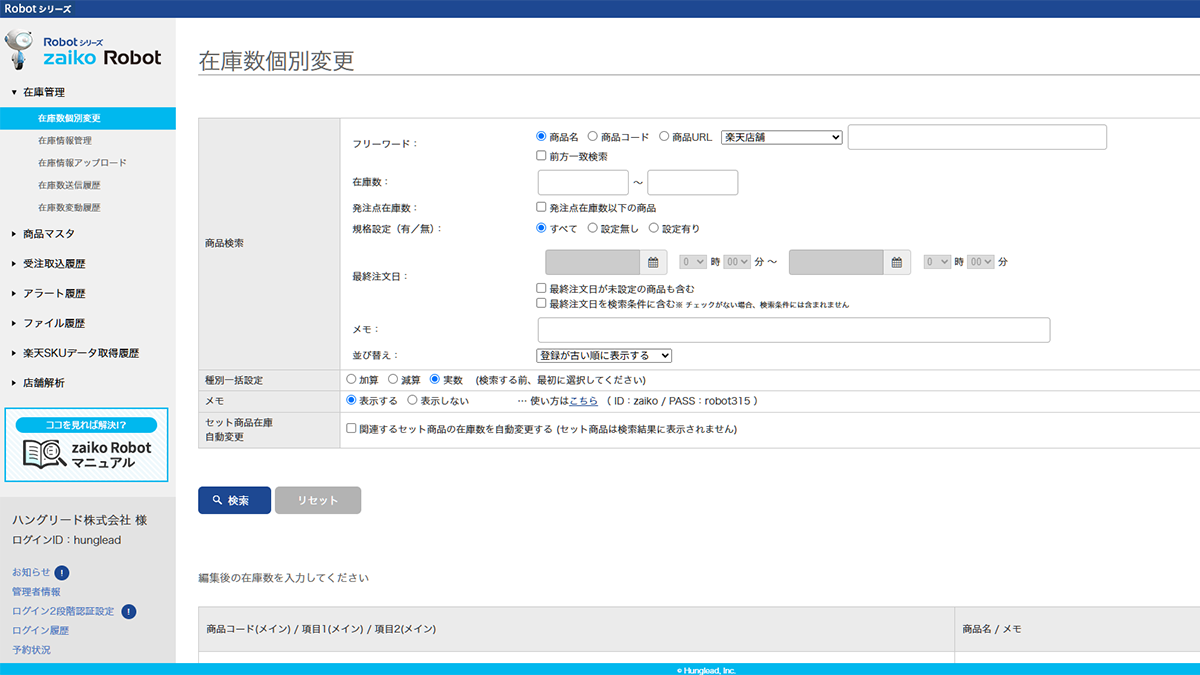Tick 最終注文日が未設定の商品も含む checkbox
The width and height of the screenshot is (1200, 675).
pyautogui.click(x=542, y=288)
